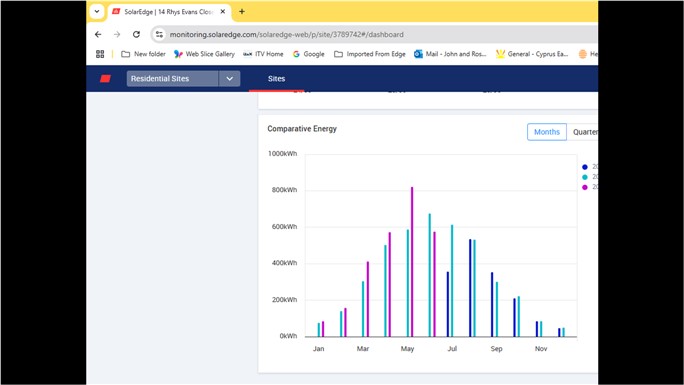Open the Web Slice Gallery bookmark

pos(204,54)
